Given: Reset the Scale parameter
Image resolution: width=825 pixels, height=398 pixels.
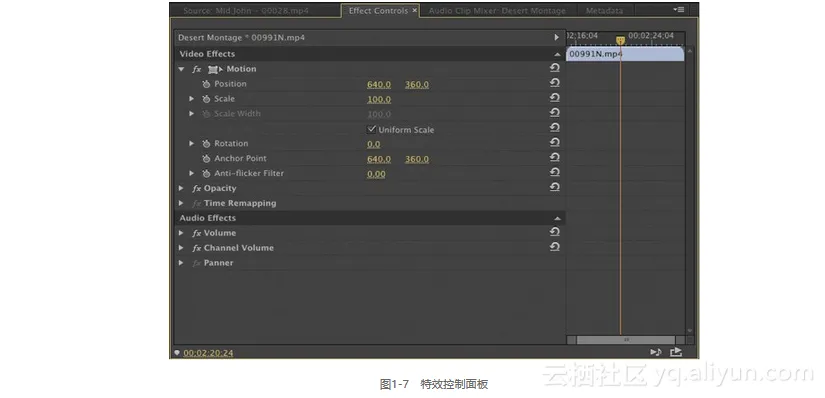Looking at the screenshot, I should coord(555,98).
